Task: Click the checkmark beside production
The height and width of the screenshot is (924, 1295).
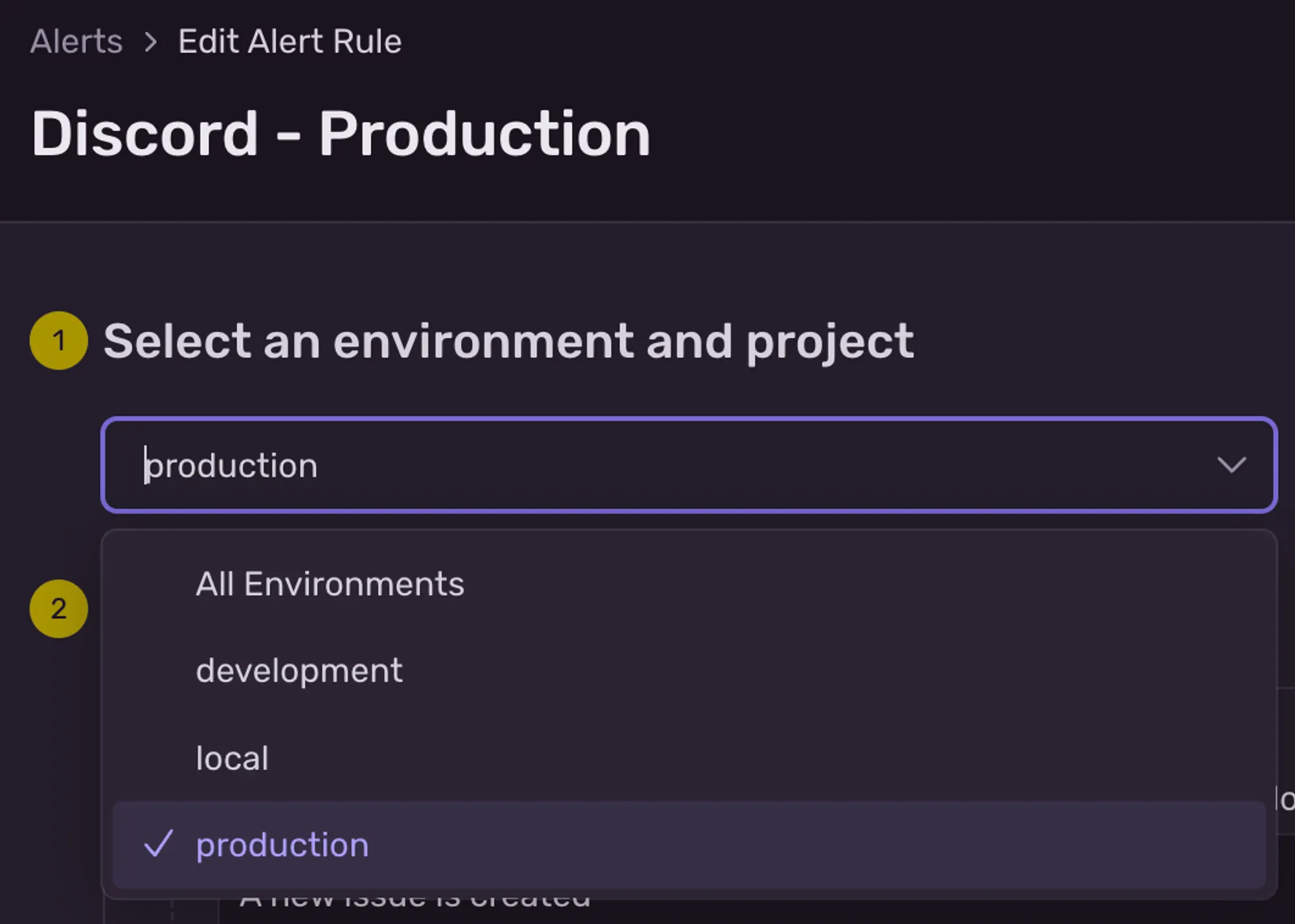Action: pyautogui.click(x=159, y=844)
